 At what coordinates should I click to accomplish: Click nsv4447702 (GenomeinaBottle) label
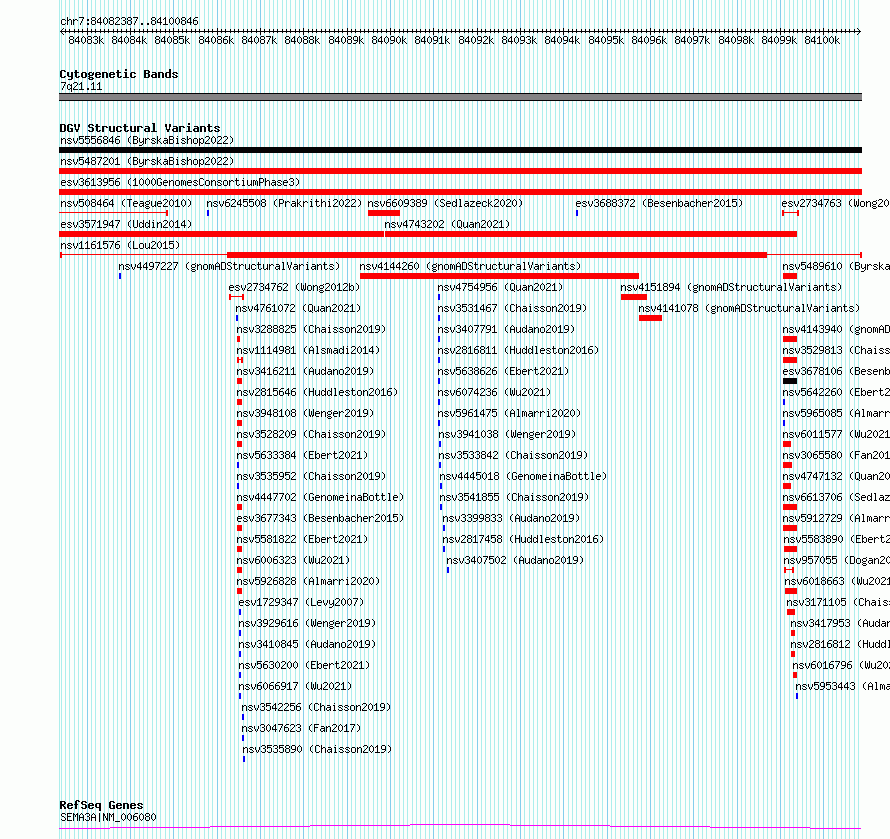[x=320, y=497]
